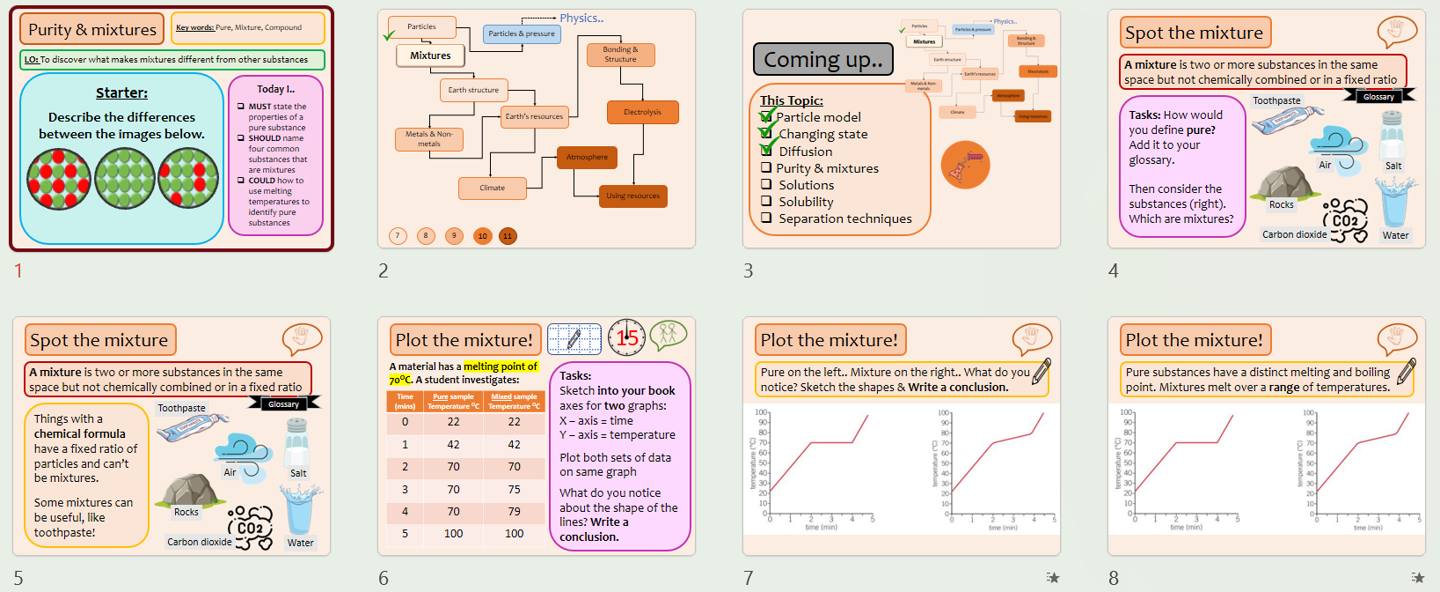Click the Purity & mixtures unchecked box on slide 3

pyautogui.click(x=766, y=168)
